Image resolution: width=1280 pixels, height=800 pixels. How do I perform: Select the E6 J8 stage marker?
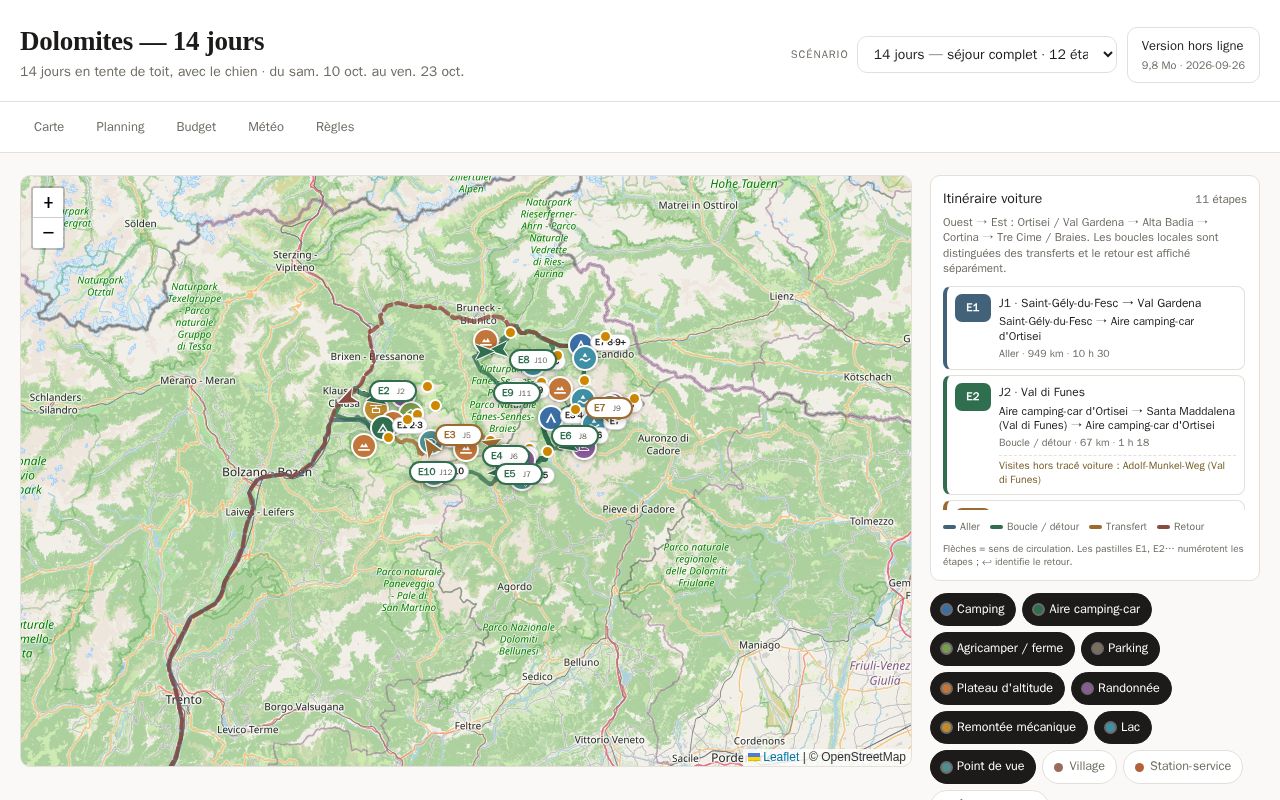click(x=575, y=436)
